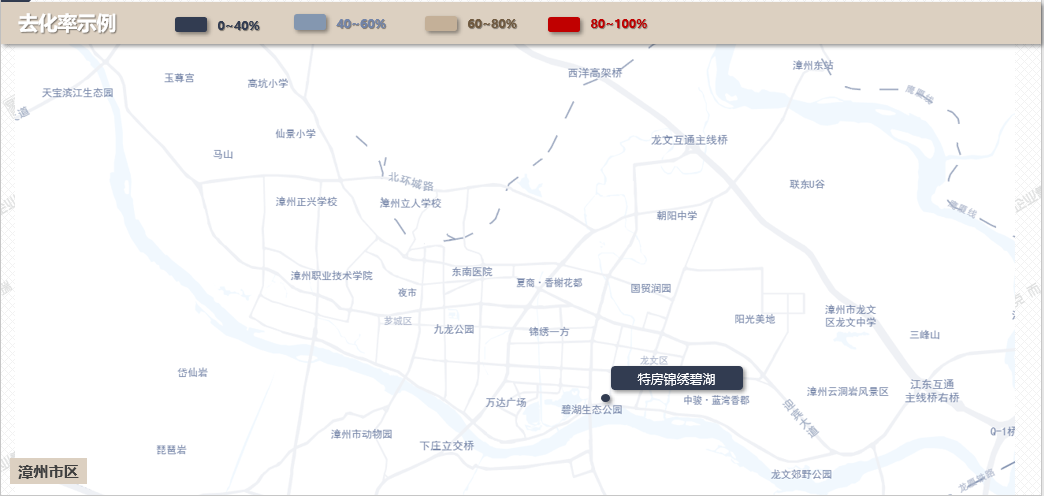Click 漳州市动物园 map label
Image resolution: width=1044 pixels, height=496 pixels.
[x=361, y=434]
